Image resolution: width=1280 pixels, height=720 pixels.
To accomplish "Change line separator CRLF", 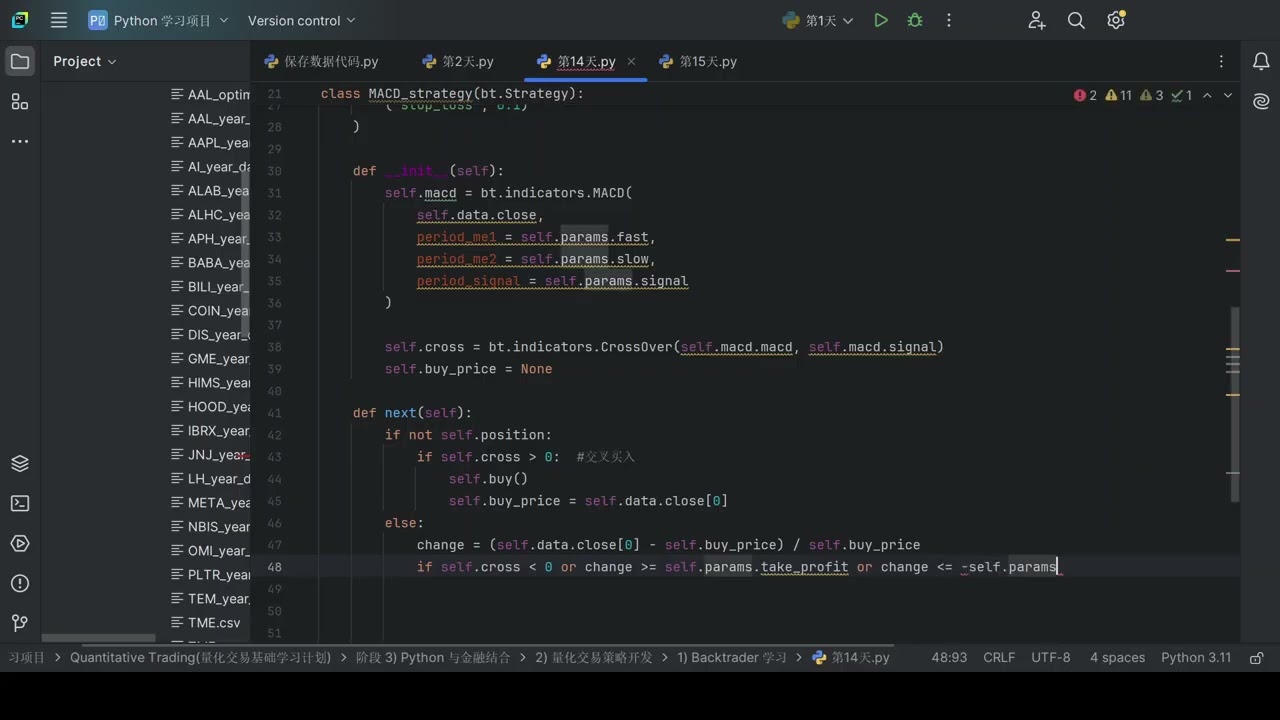I will (999, 657).
